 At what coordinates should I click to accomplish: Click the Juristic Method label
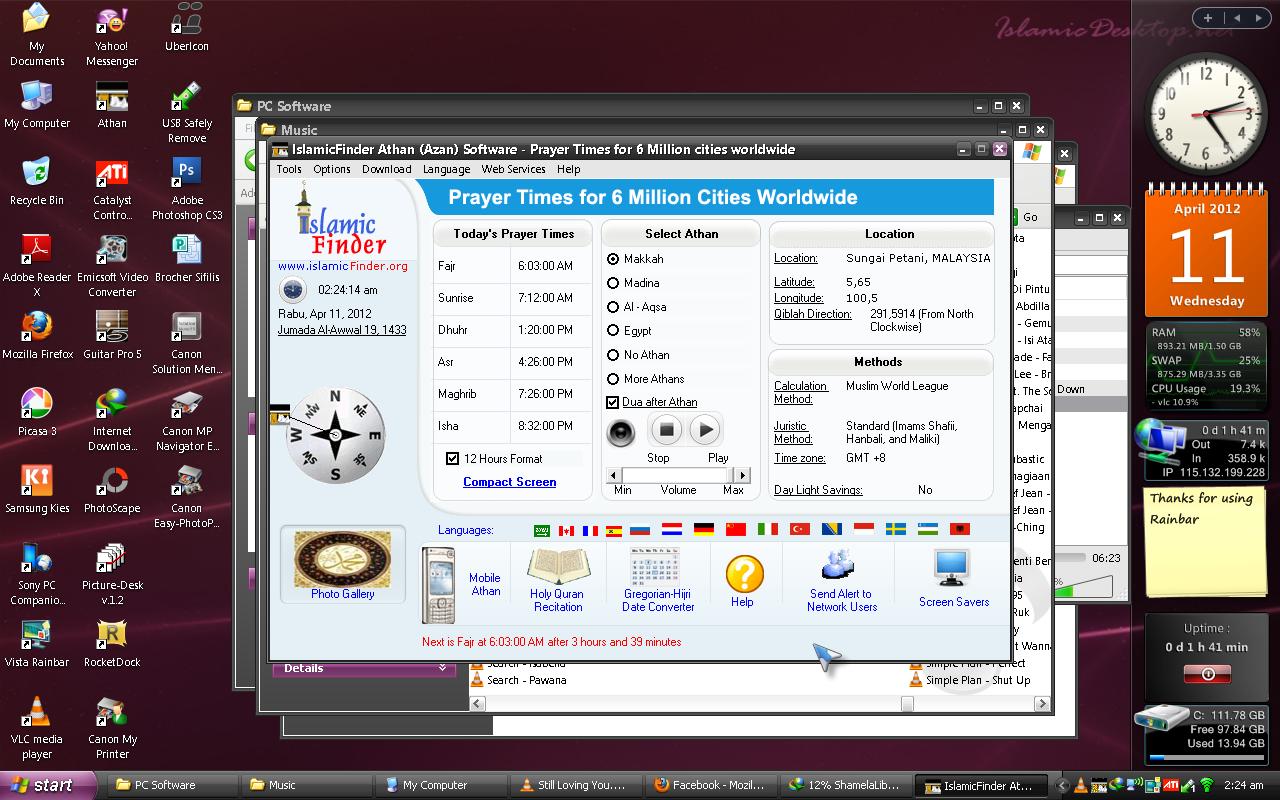click(793, 432)
